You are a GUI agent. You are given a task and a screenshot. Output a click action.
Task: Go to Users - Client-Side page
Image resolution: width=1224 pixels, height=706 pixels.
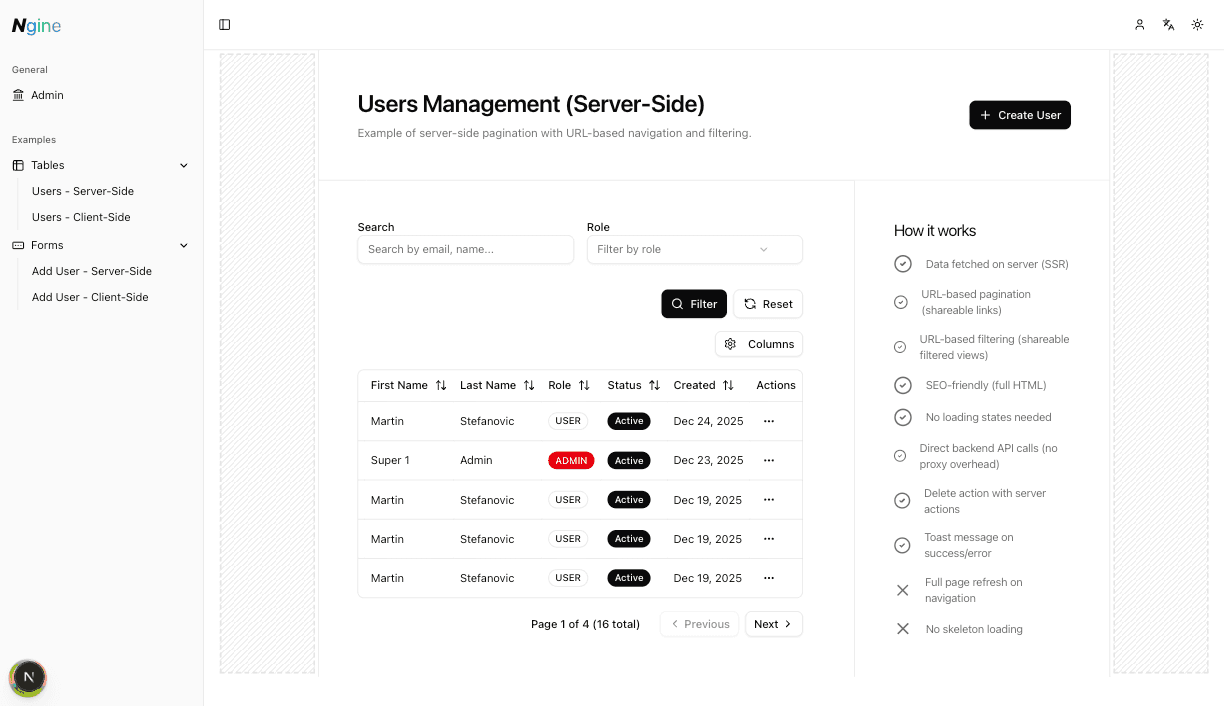click(x=81, y=217)
